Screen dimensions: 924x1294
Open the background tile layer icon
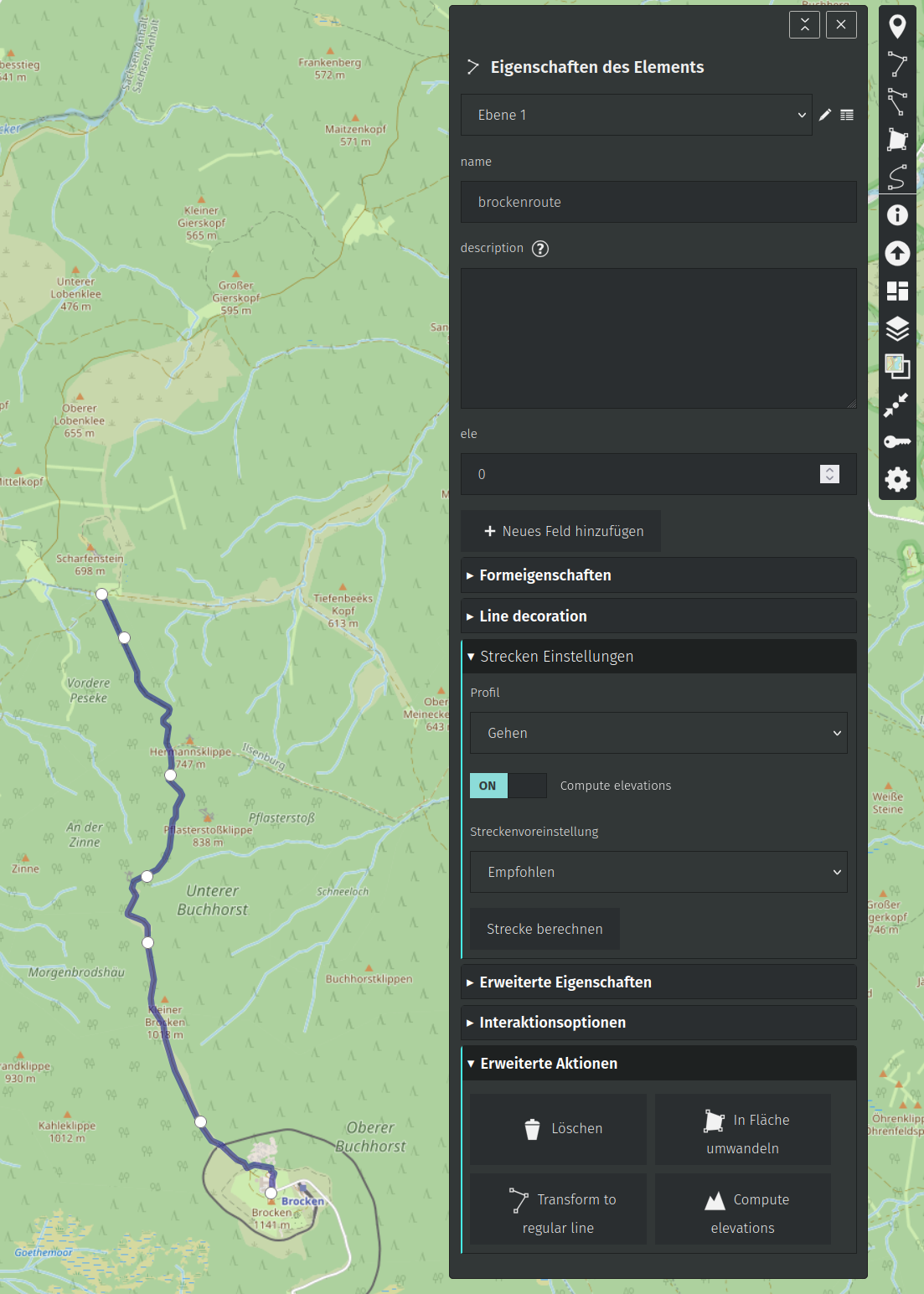pos(897,366)
